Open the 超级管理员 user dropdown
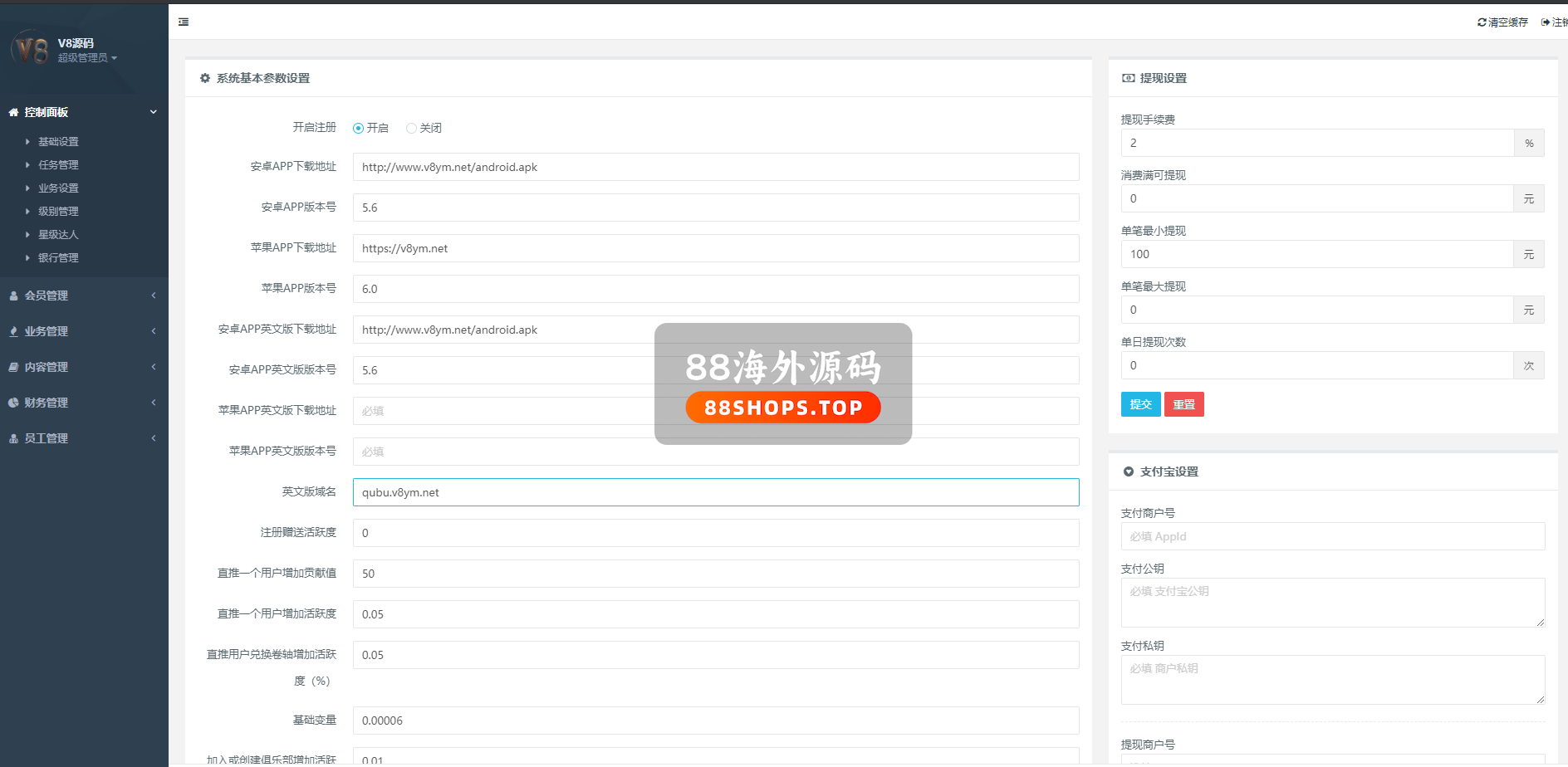Screen dimensions: 1568x767 tap(87, 58)
